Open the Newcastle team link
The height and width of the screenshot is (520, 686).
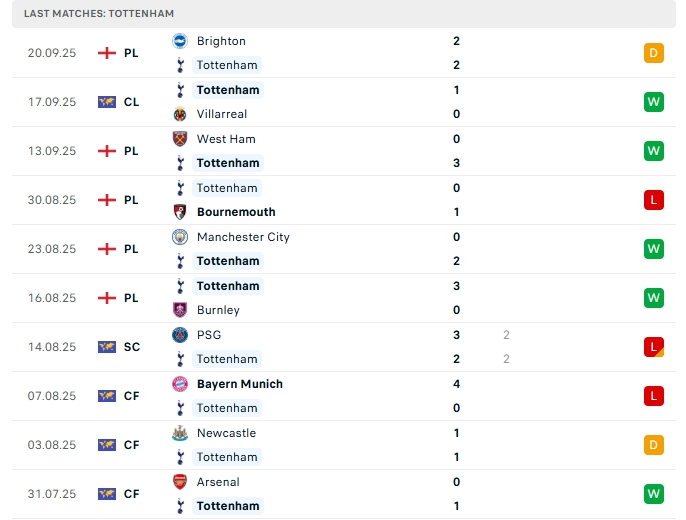tap(226, 433)
